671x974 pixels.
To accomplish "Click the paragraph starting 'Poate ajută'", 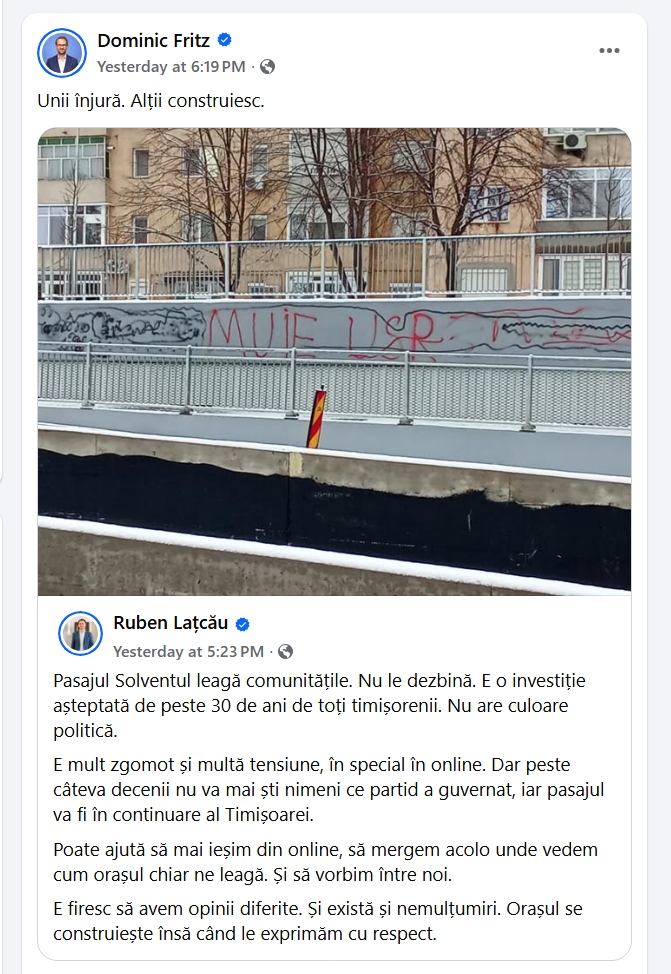I will click(x=326, y=862).
